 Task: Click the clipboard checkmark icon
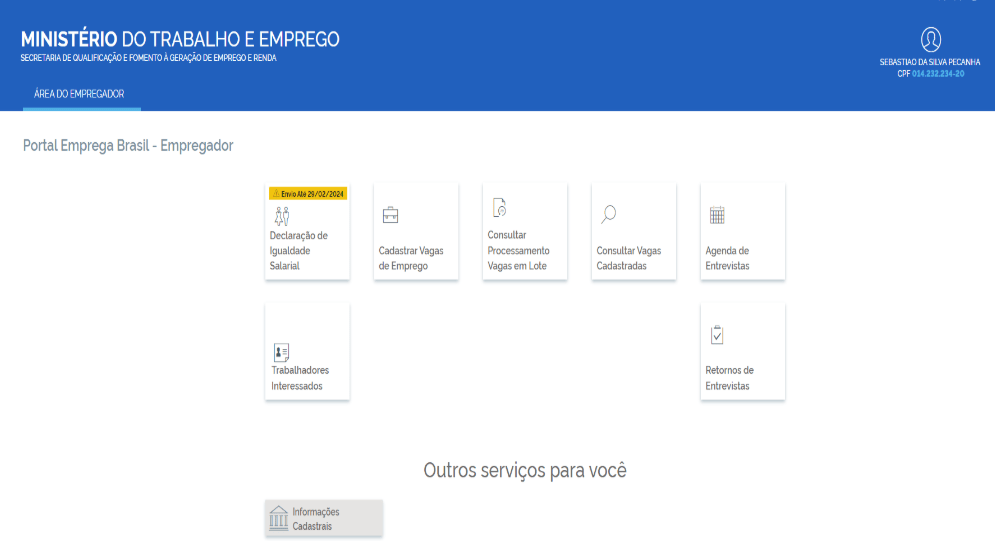[717, 335]
